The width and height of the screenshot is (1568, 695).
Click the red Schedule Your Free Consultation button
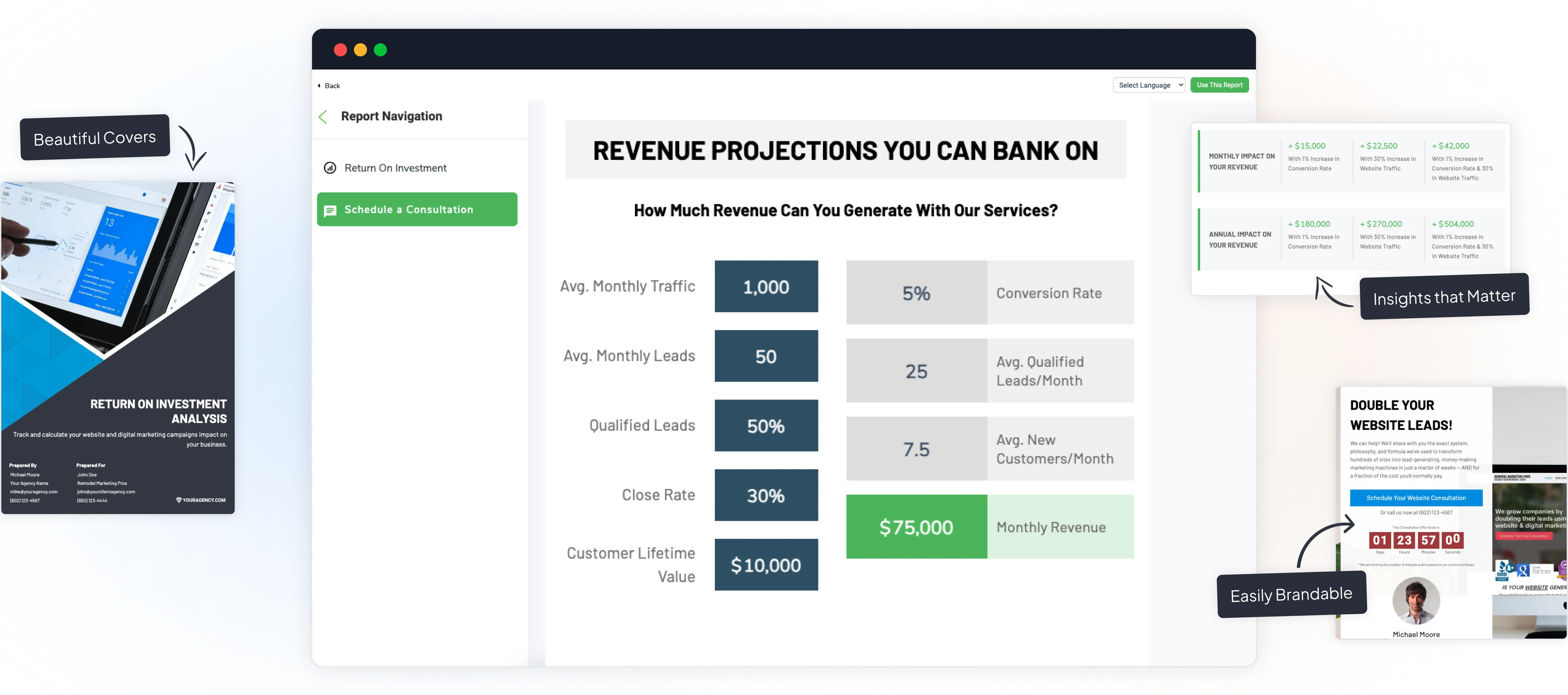[x=1524, y=536]
